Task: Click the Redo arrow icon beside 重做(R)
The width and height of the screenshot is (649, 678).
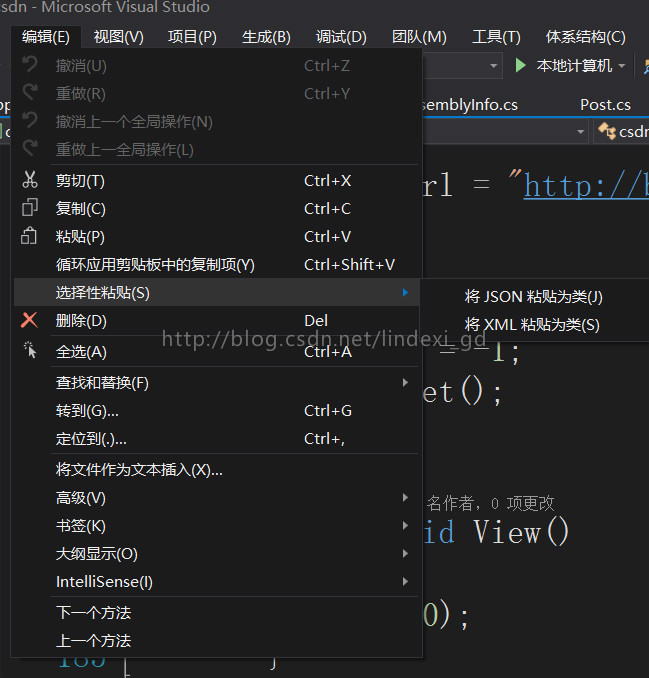Action: point(30,92)
